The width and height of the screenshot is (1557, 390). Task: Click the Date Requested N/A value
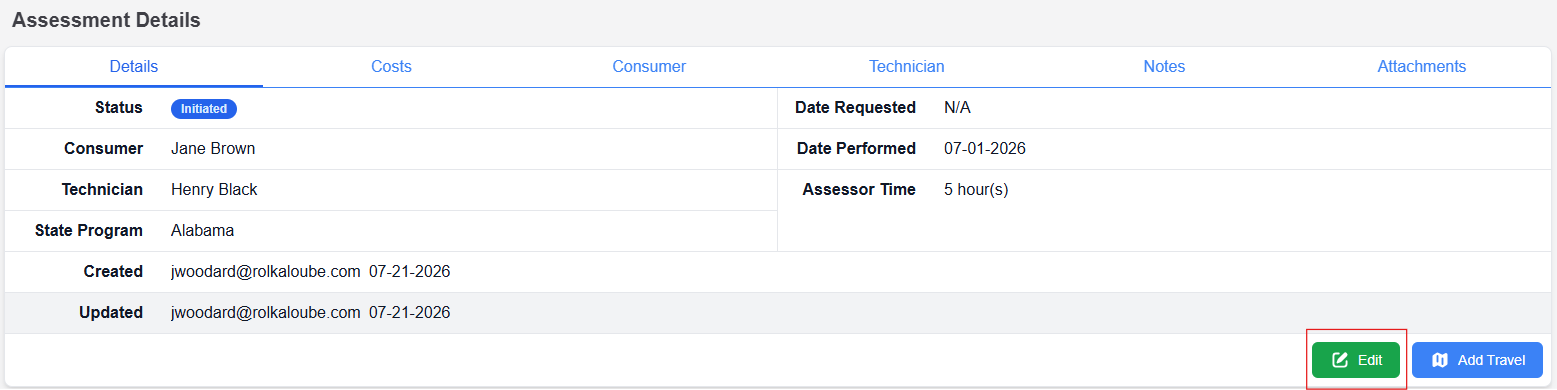click(x=957, y=108)
